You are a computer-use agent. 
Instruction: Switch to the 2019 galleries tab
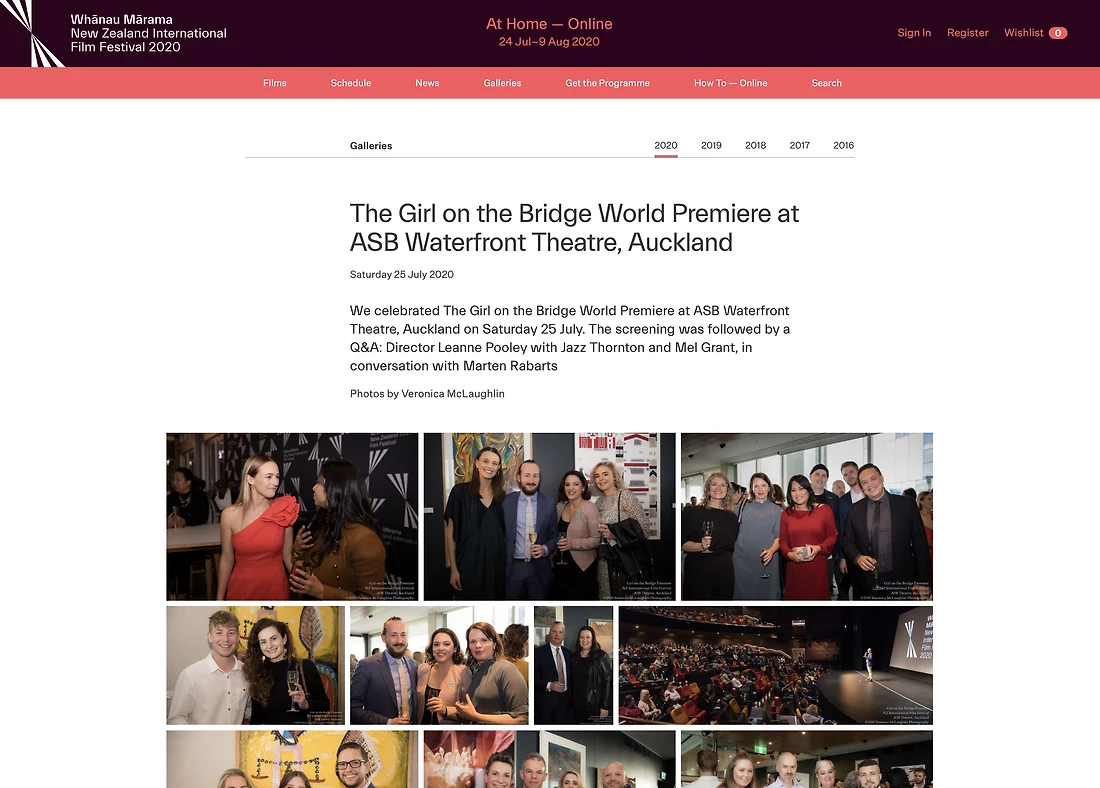click(x=711, y=145)
